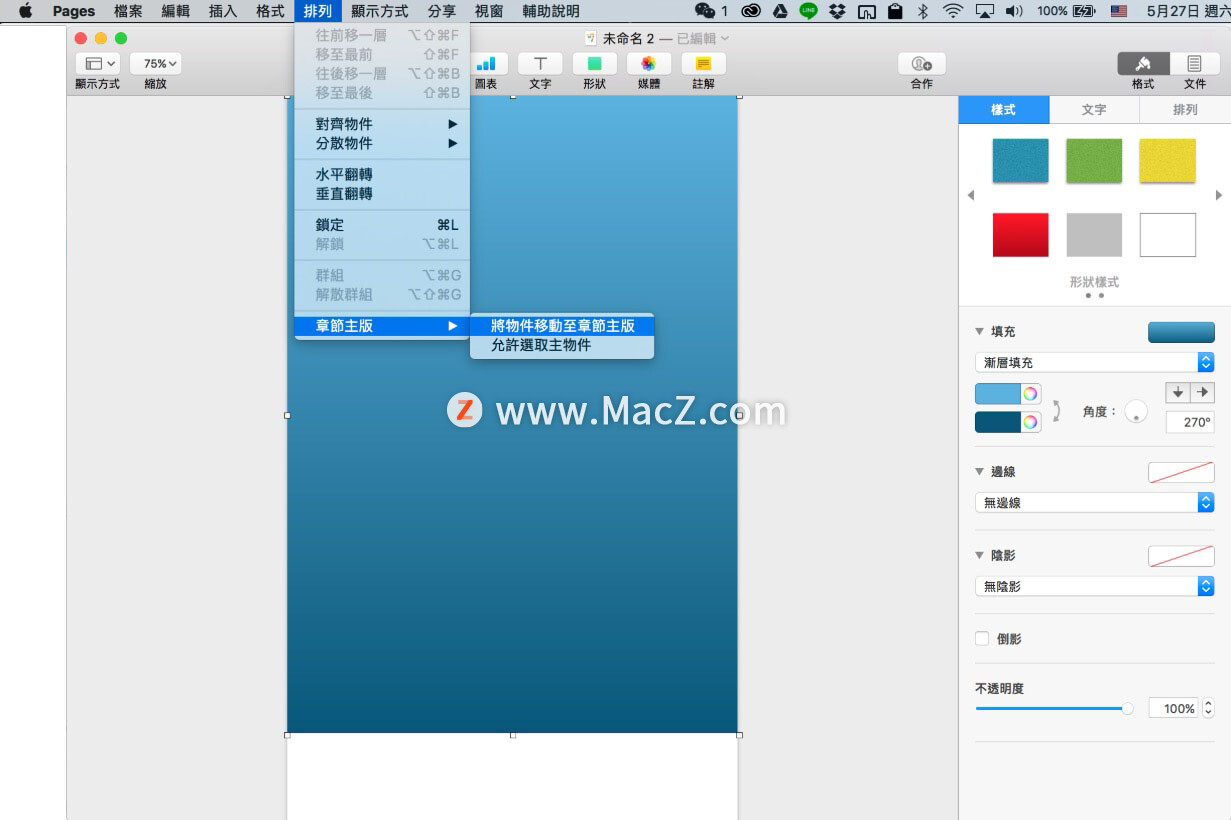
Task: Open the 75% zoom dropdown
Action: pyautogui.click(x=155, y=64)
